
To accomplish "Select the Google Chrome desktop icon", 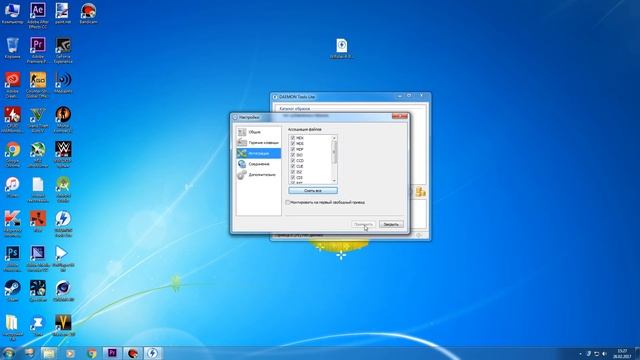I will pos(12,154).
